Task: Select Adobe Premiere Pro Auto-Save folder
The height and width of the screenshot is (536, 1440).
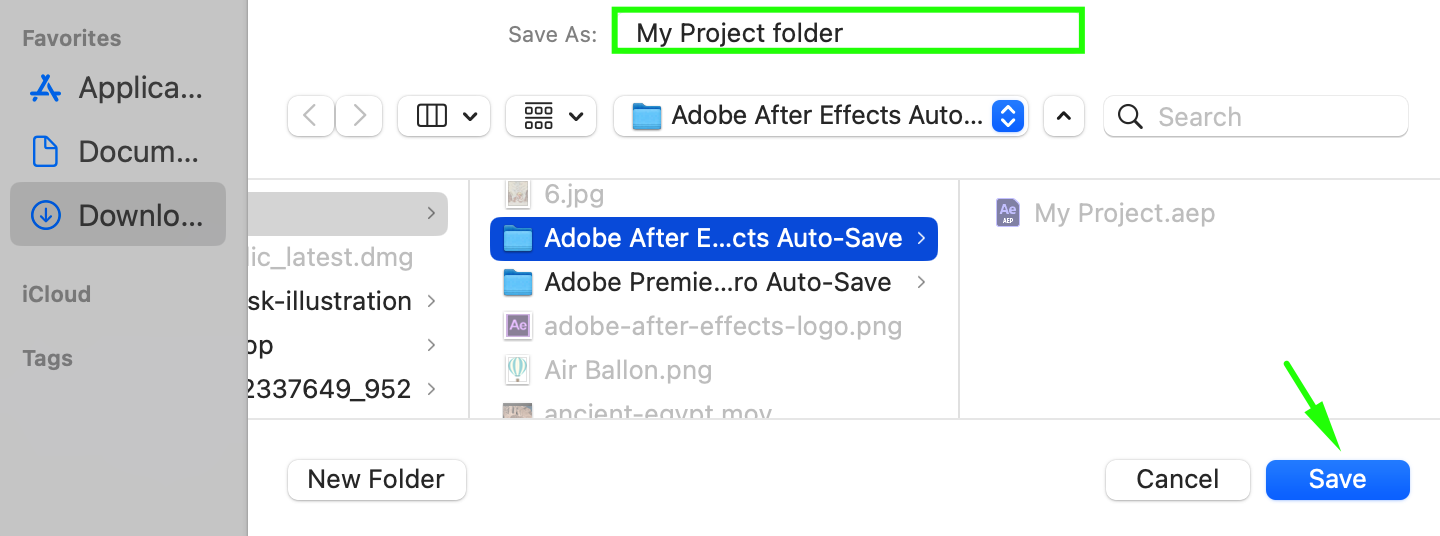Action: pos(714,283)
